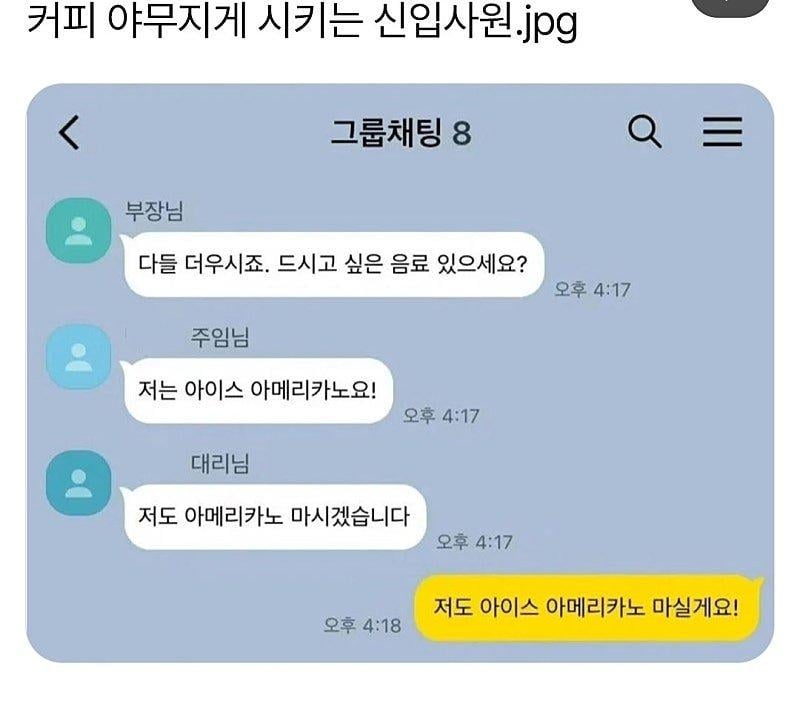Select the yellow 마실게요 message bubble

pos(587,608)
